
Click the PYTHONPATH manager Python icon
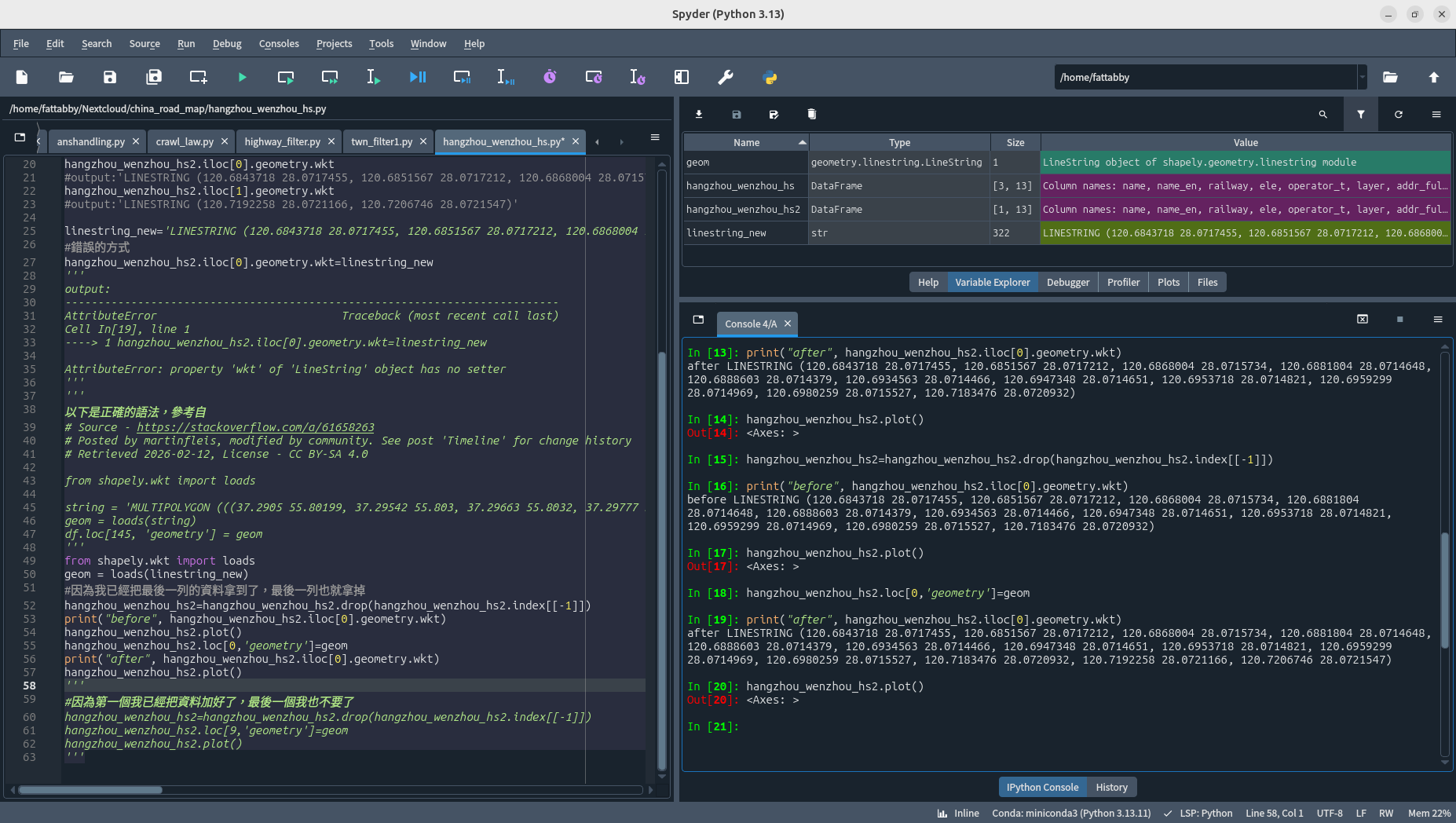770,77
